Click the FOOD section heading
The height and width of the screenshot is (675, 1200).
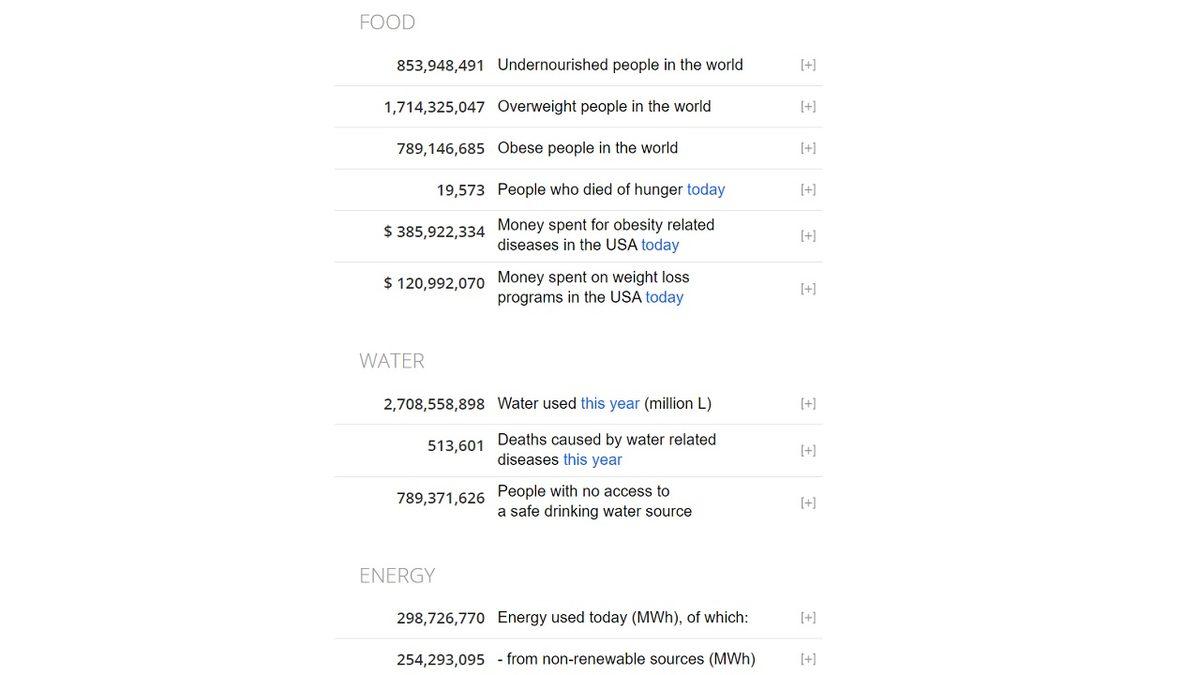tap(387, 22)
